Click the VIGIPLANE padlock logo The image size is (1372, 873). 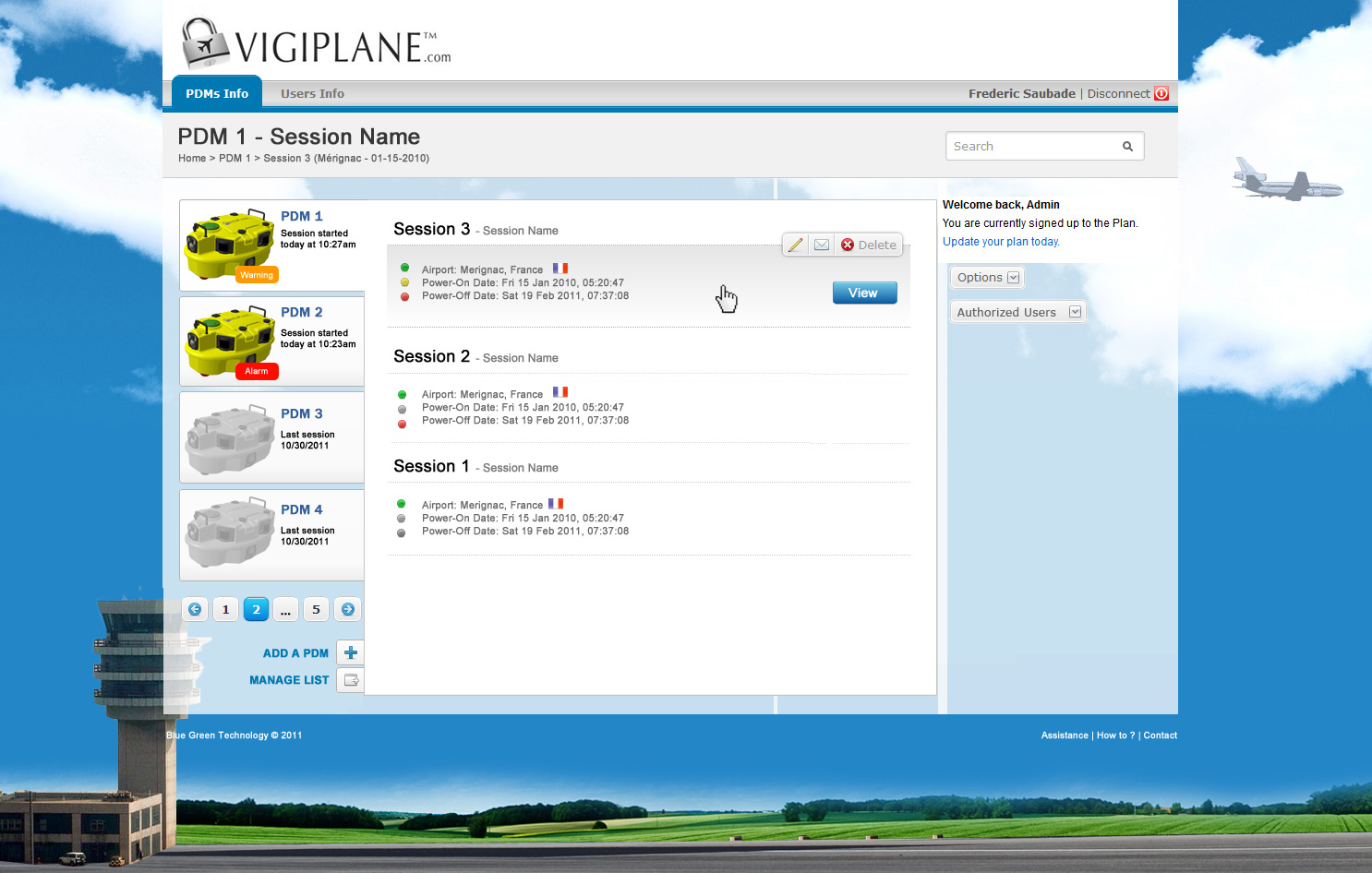(x=205, y=43)
